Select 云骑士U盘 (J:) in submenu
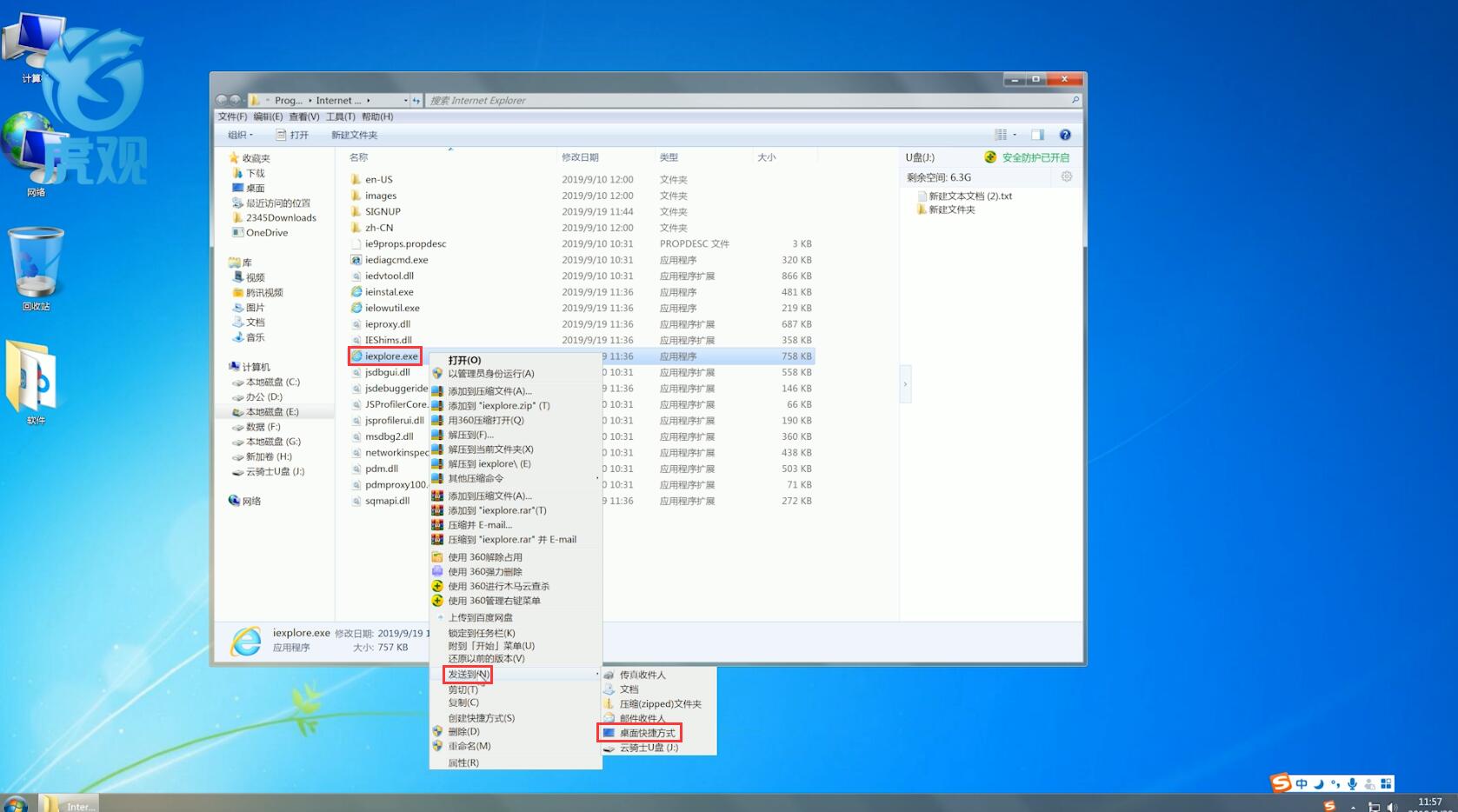 pos(659,748)
